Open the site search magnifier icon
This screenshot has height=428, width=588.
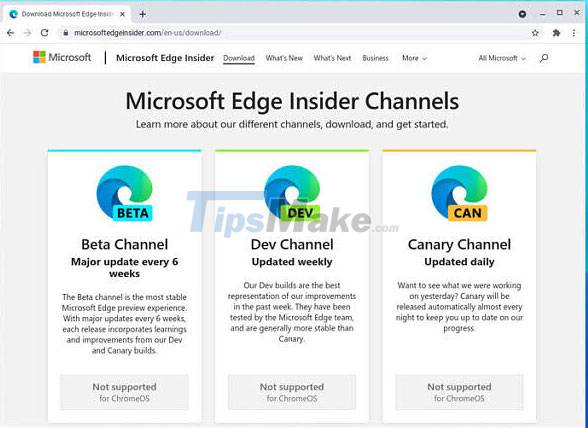pyautogui.click(x=544, y=58)
